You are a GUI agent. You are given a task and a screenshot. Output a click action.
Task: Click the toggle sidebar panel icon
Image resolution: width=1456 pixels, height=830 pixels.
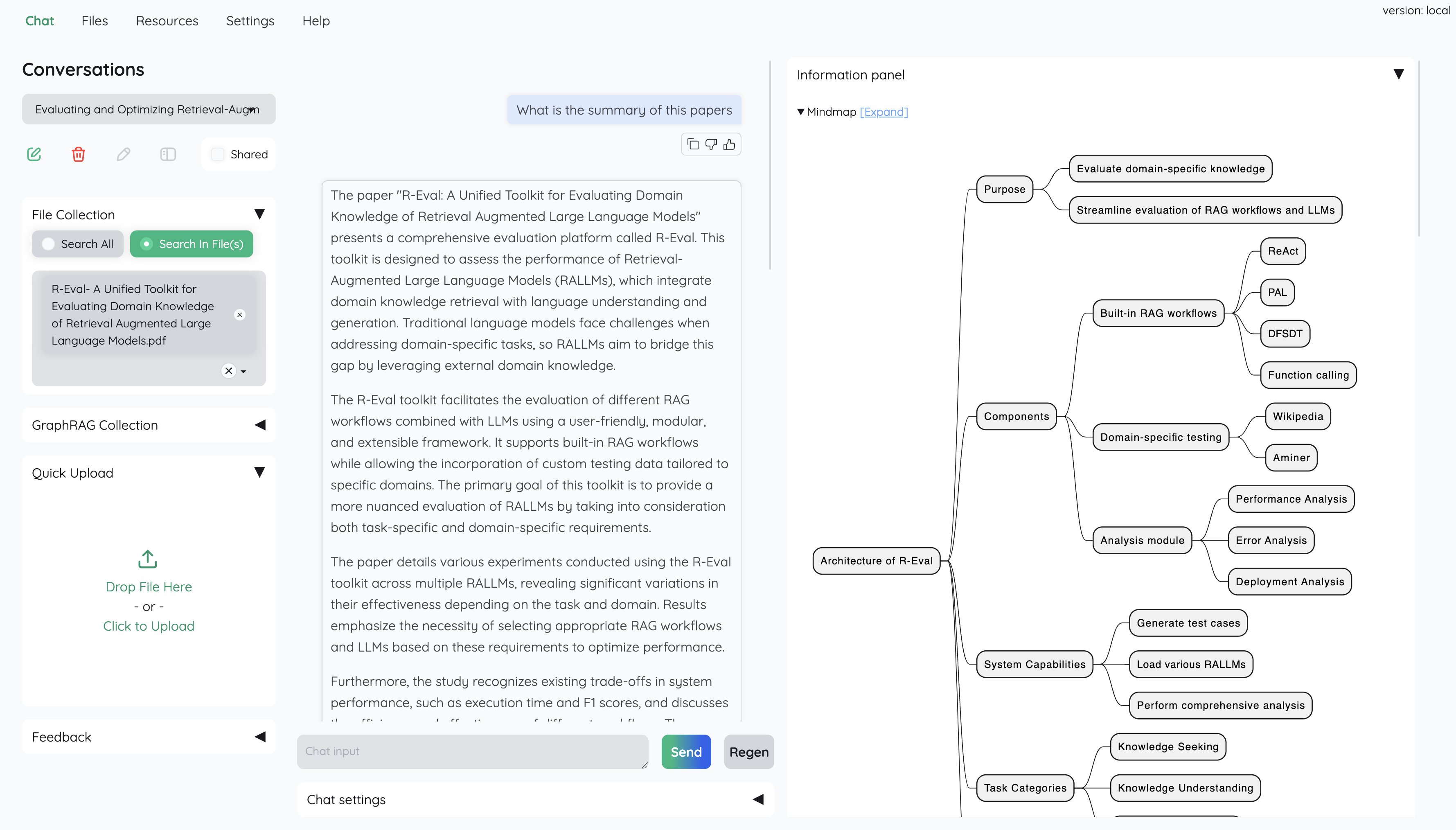[168, 154]
